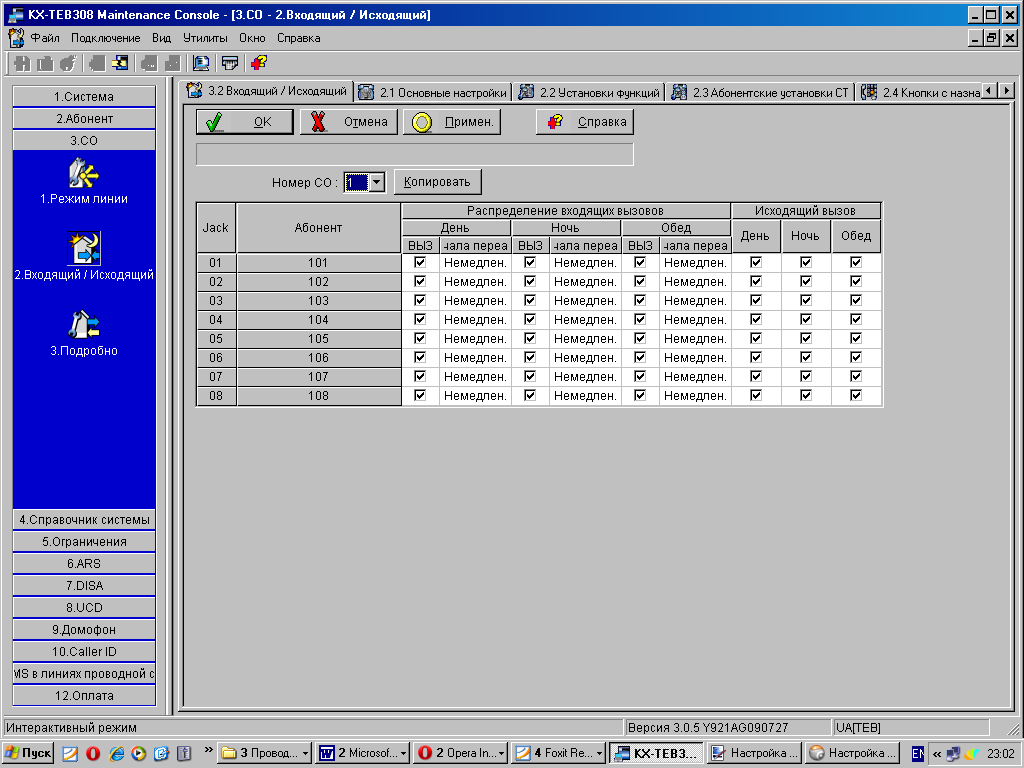Open the 3.Подробно sidebar icon

pos(84,333)
